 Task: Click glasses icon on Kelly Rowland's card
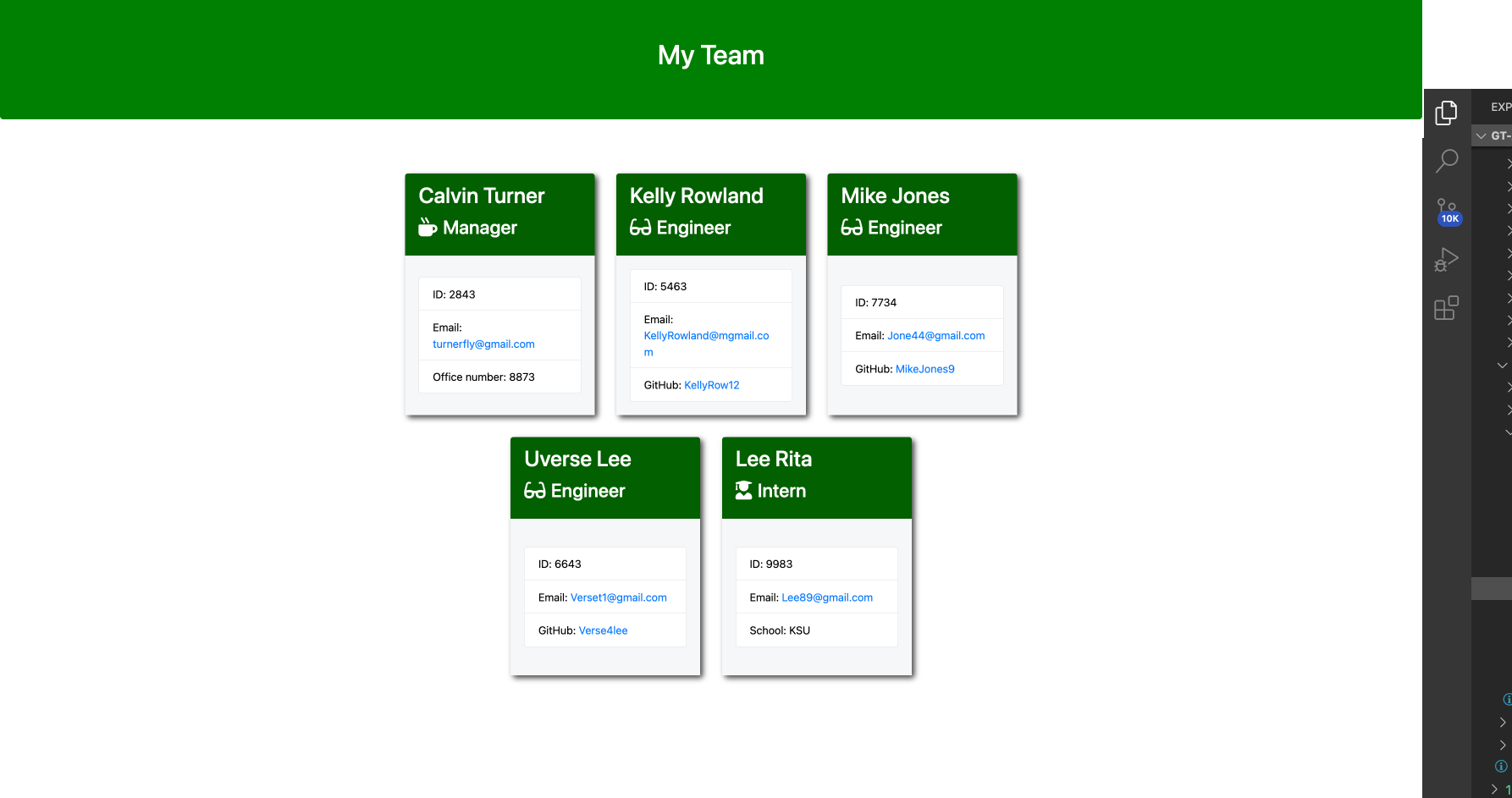pos(640,227)
